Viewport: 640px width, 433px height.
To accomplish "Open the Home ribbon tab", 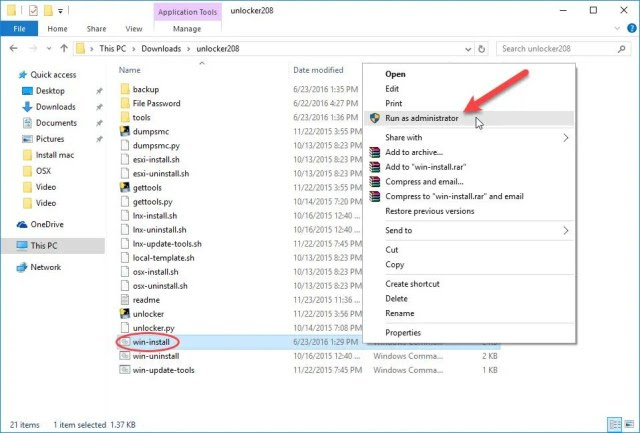I will click(57, 29).
